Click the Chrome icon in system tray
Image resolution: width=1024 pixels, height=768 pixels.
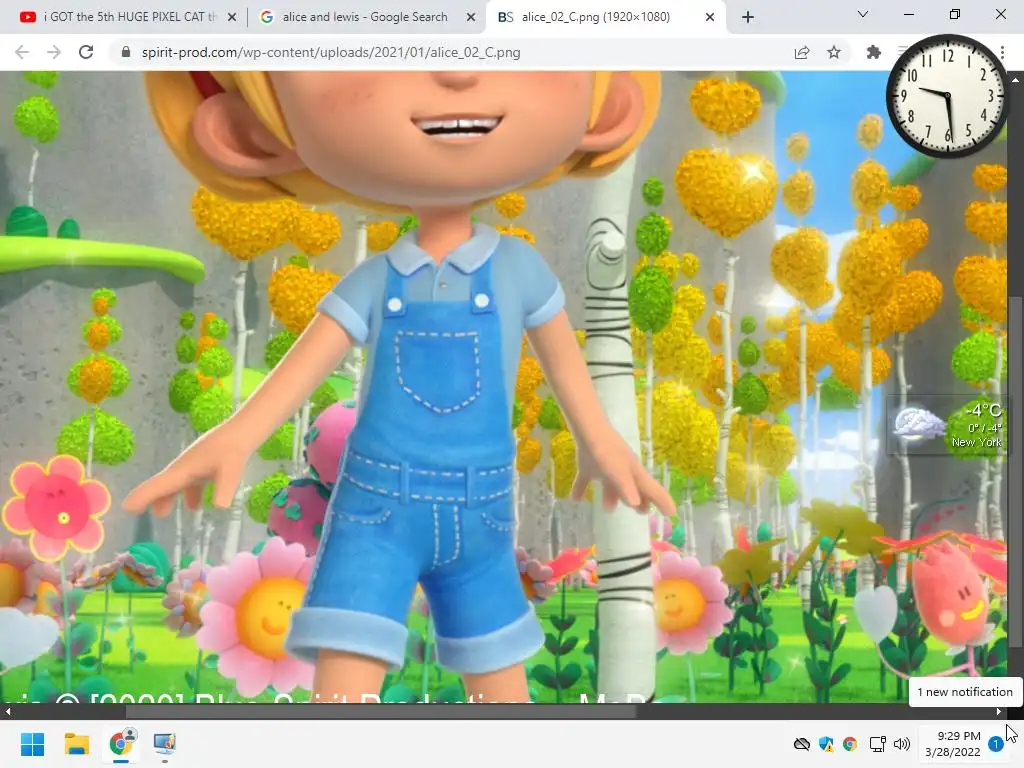point(850,744)
